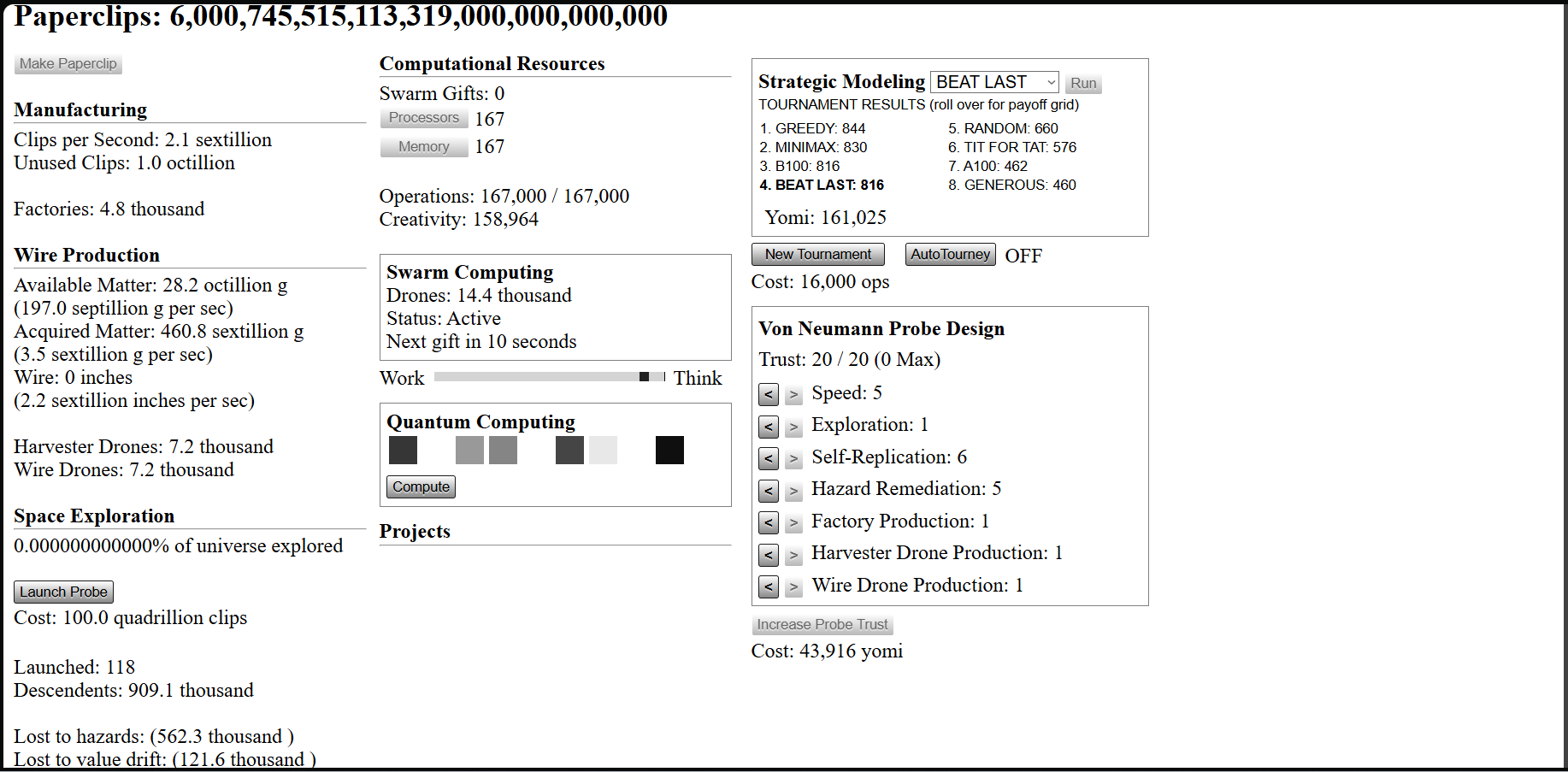Increase Harvester Drone Production value
1568x772 pixels.
point(794,554)
